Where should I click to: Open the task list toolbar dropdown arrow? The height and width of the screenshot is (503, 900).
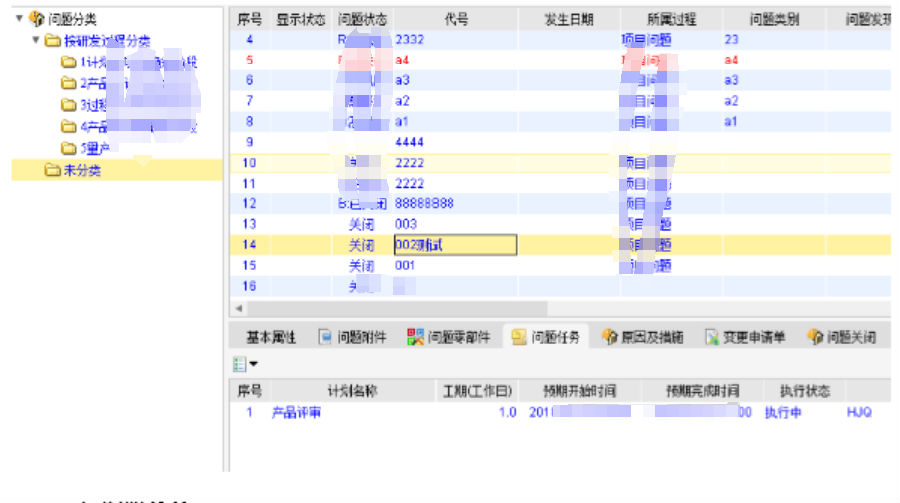(253, 364)
